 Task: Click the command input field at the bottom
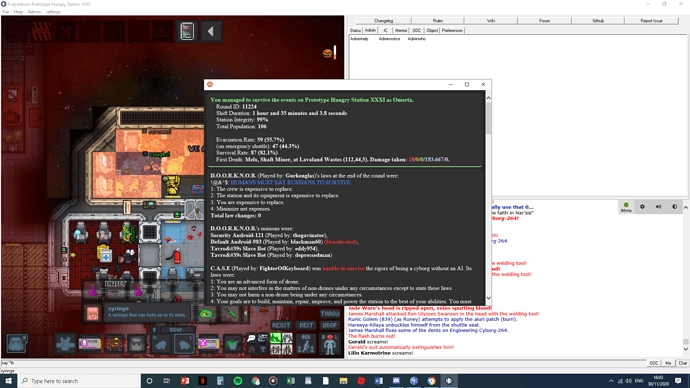[x=323, y=363]
